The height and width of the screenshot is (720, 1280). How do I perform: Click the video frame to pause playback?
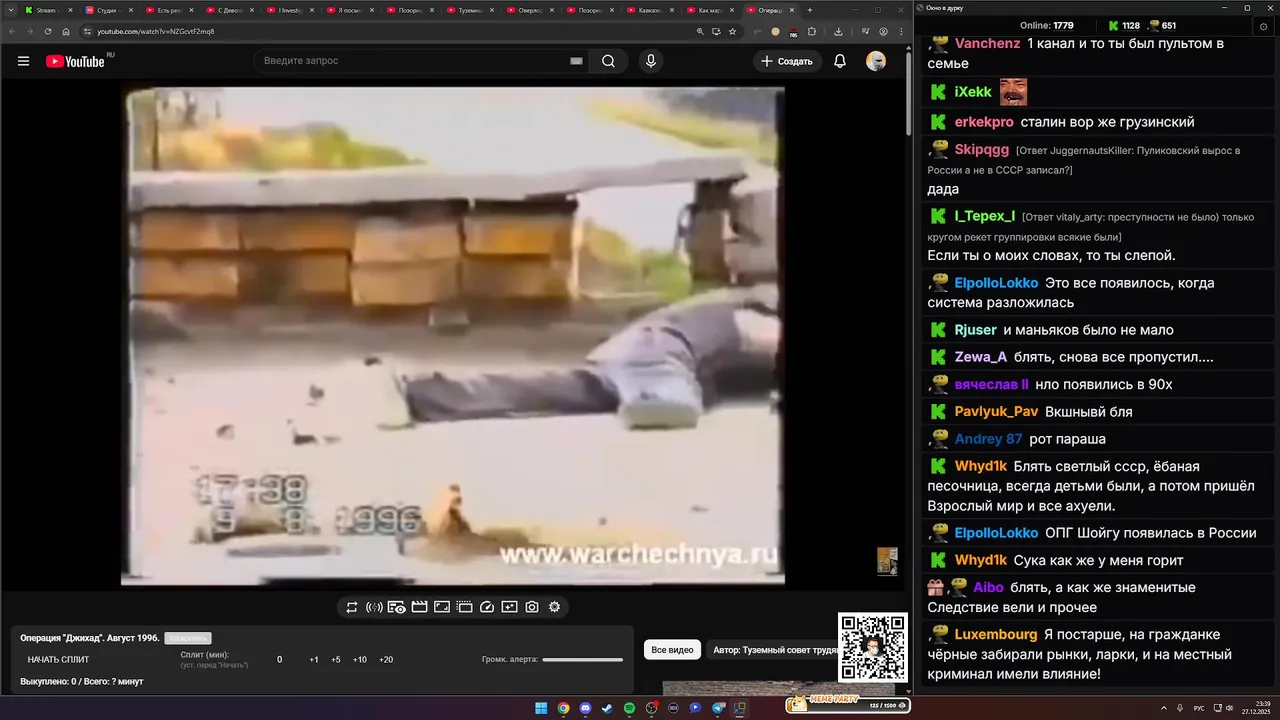click(x=452, y=336)
